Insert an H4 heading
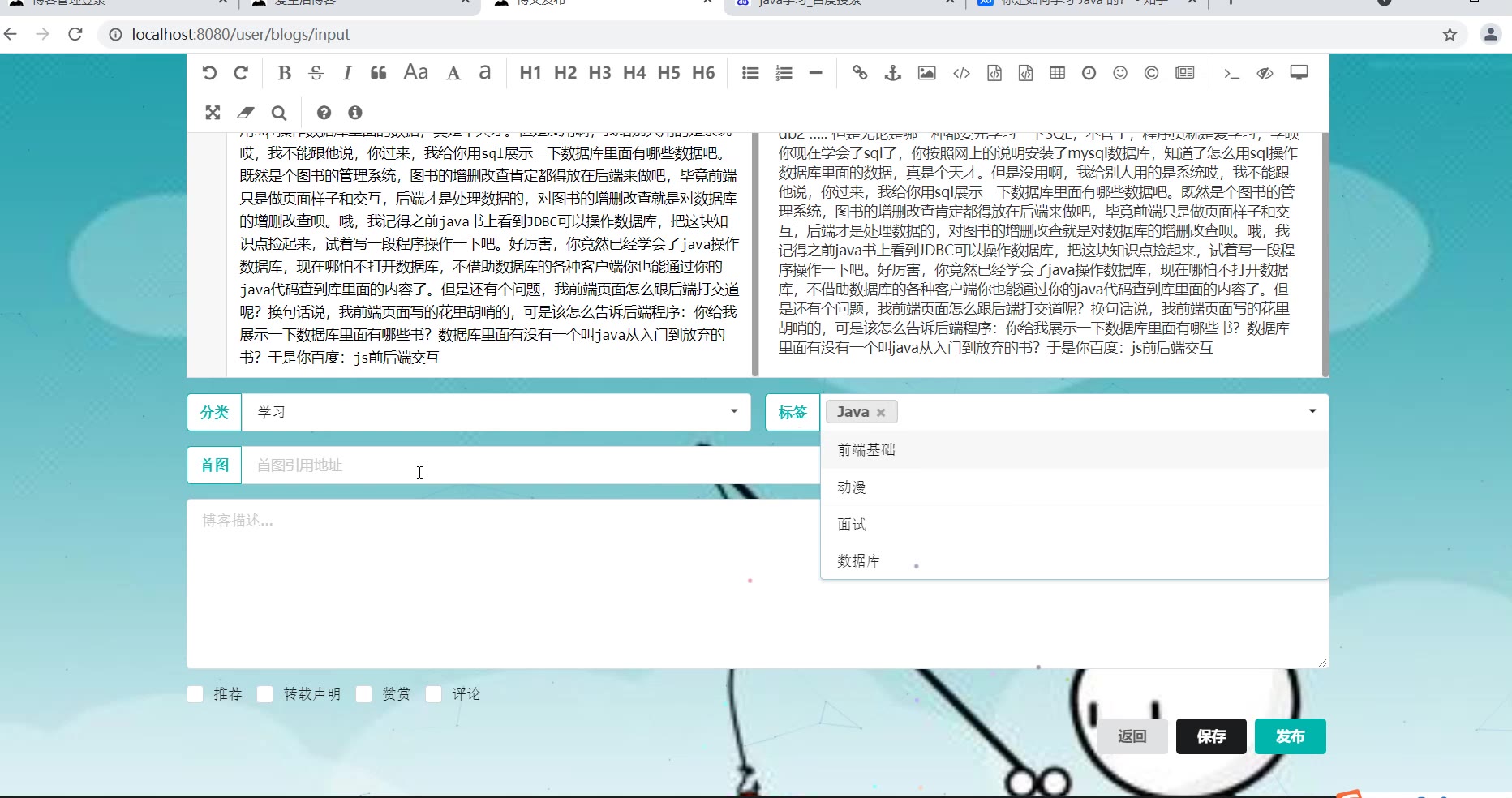 (x=634, y=73)
